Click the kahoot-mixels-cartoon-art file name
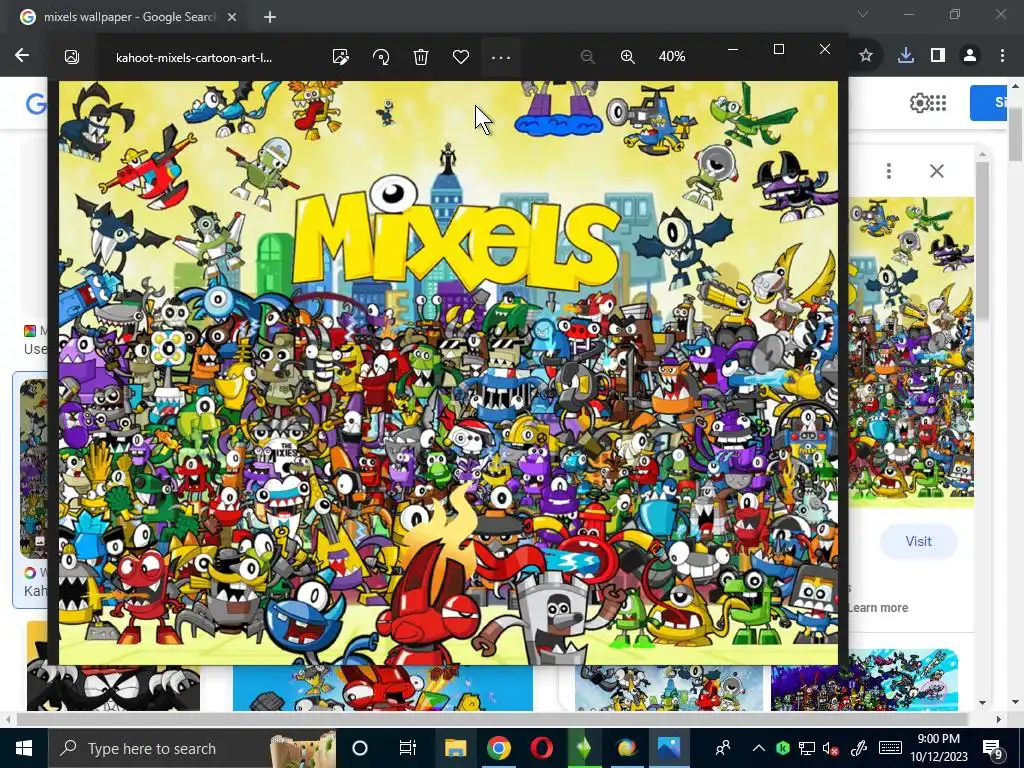 [193, 57]
